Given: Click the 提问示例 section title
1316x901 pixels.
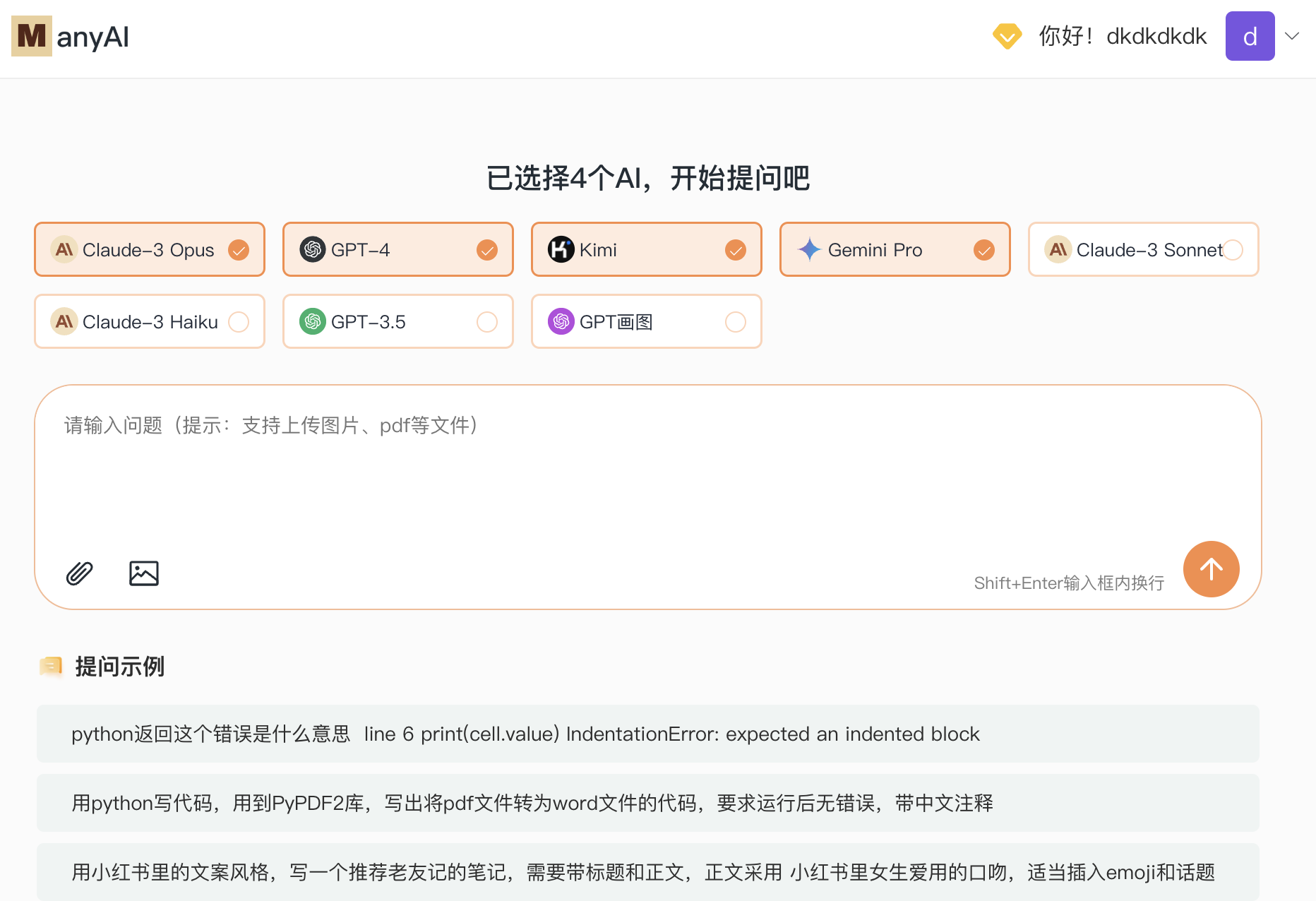Looking at the screenshot, I should coord(119,666).
